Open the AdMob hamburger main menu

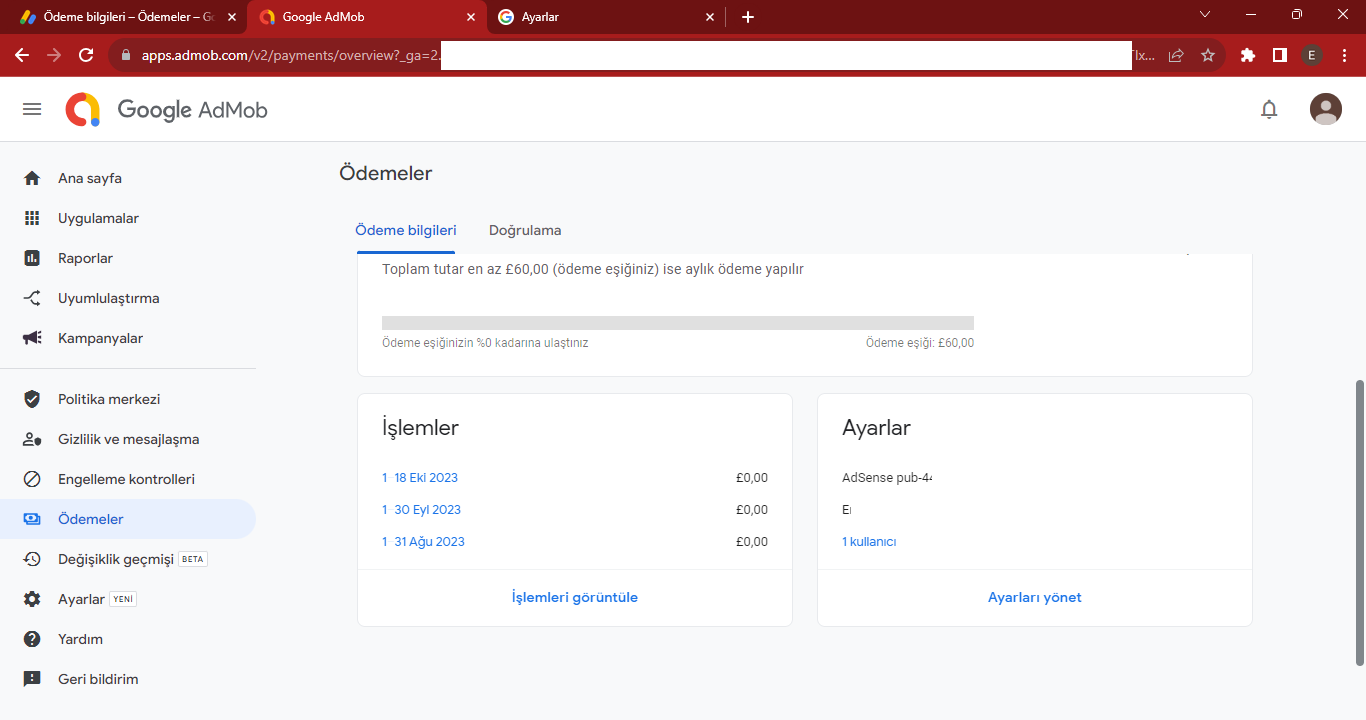pos(32,109)
